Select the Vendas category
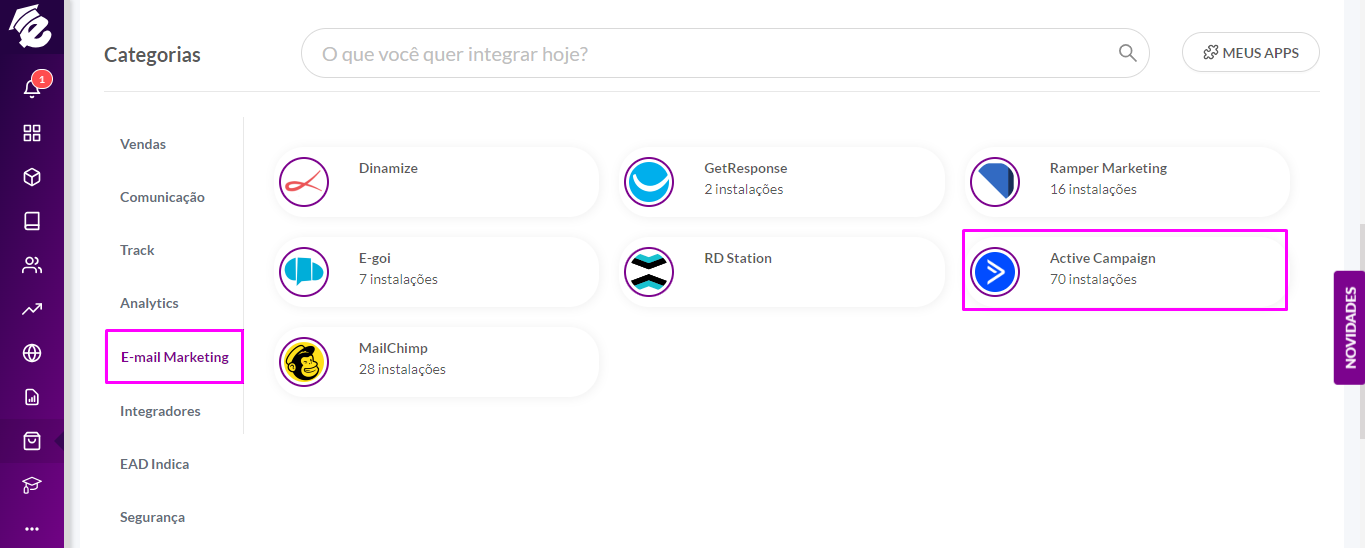Viewport: 1365px width, 548px height. (143, 144)
